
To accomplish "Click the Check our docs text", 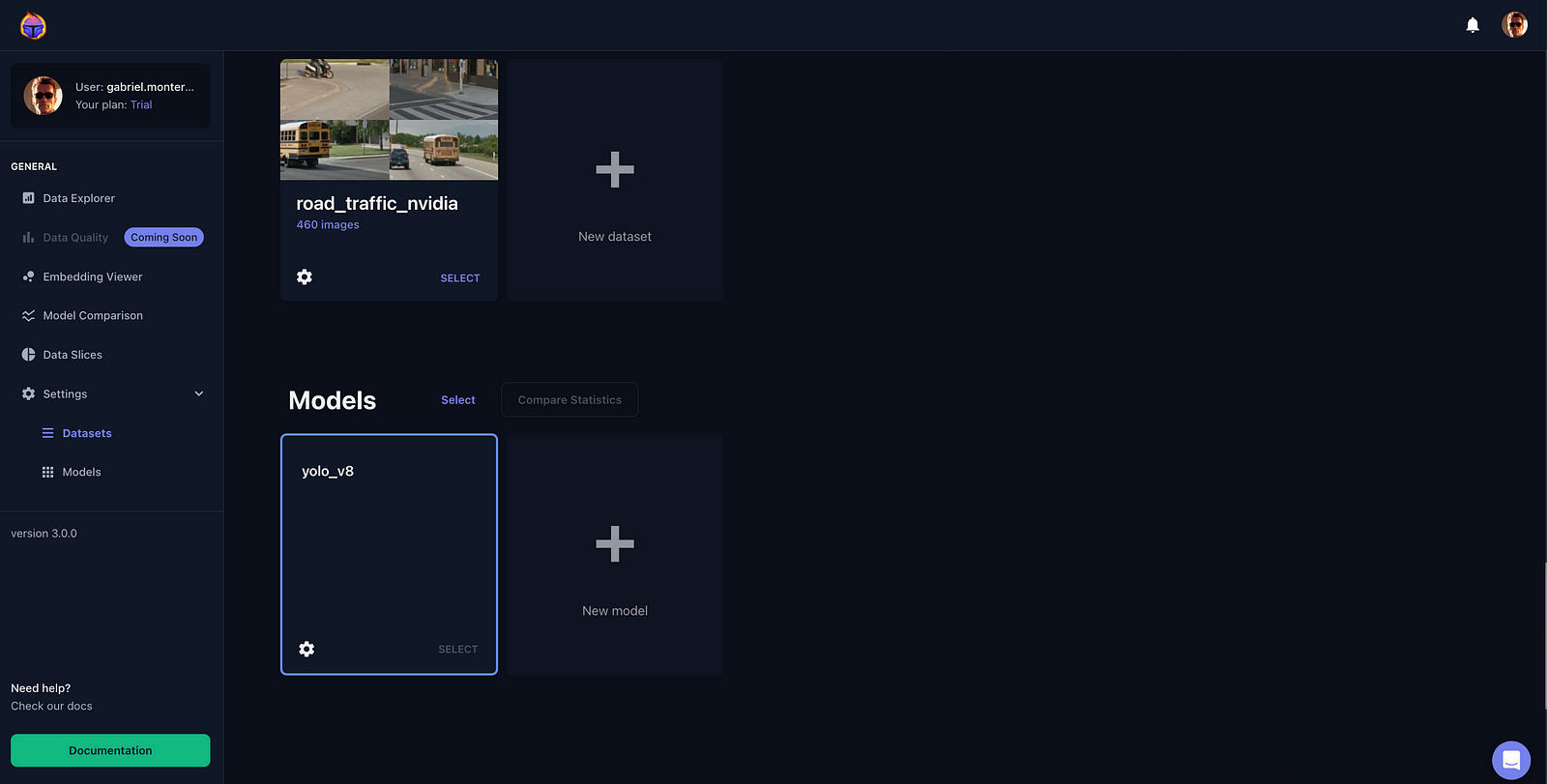I will [51, 707].
